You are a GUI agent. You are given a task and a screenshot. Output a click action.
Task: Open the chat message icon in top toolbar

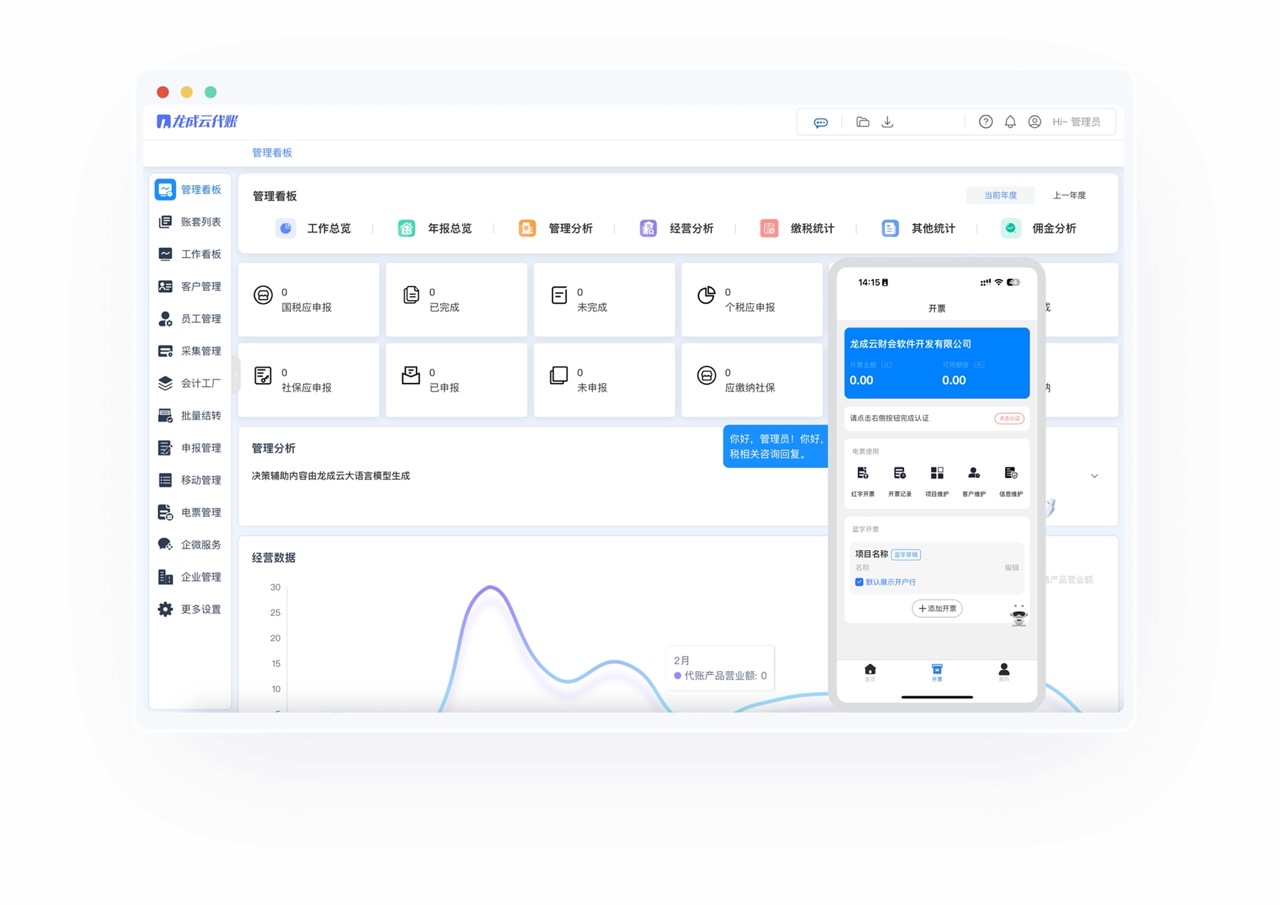(x=820, y=122)
